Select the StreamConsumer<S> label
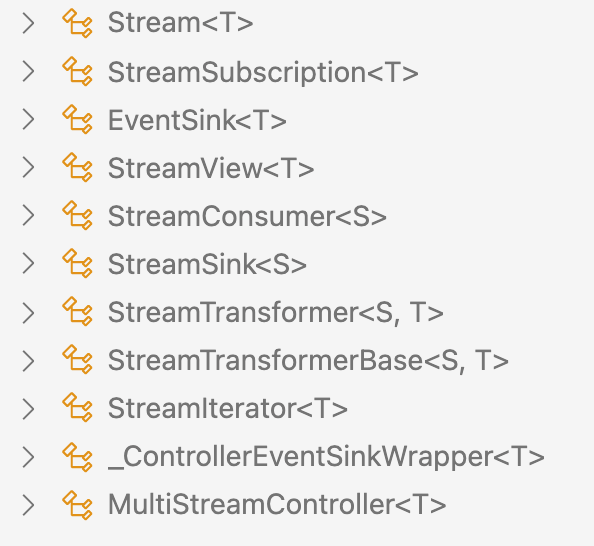This screenshot has height=546, width=594. (x=247, y=216)
